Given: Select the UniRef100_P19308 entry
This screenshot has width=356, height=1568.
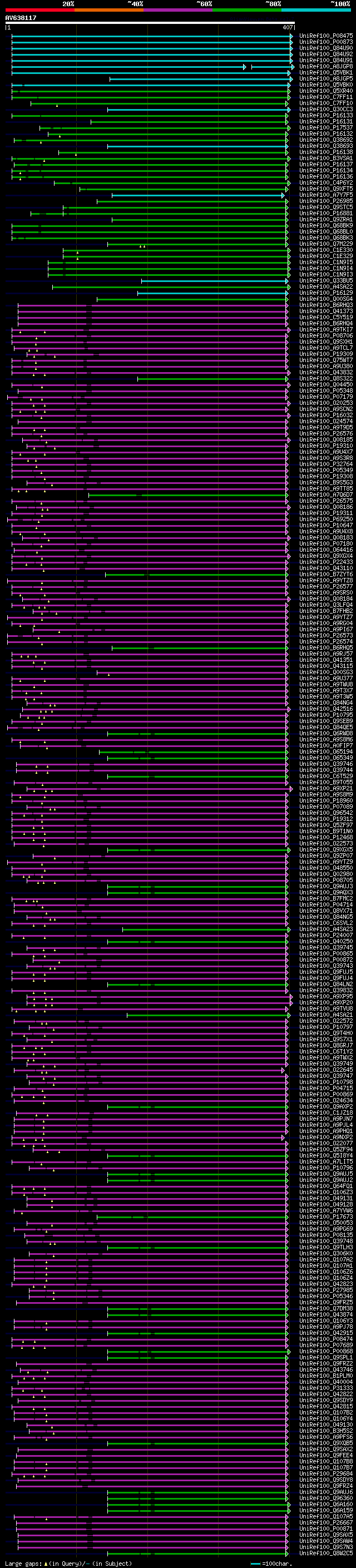Looking at the screenshot, I should (326, 477).
